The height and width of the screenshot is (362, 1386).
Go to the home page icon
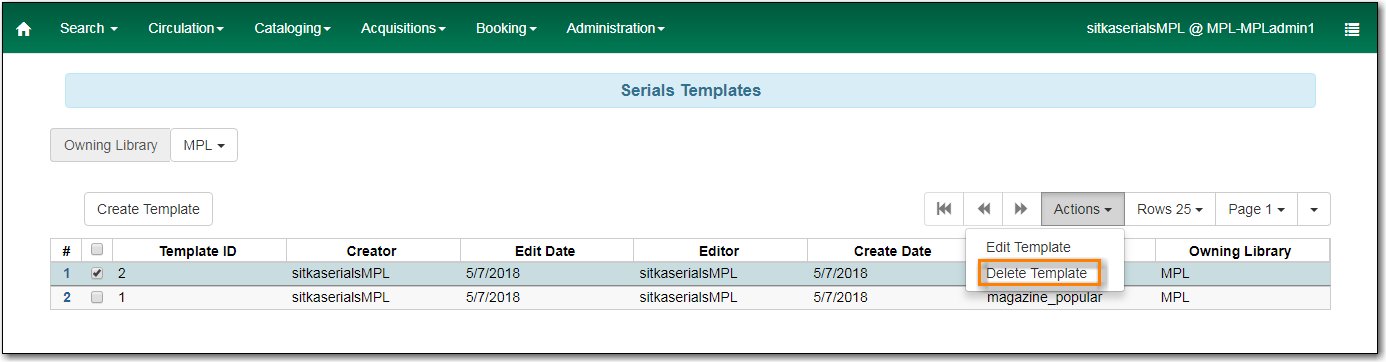tap(24, 29)
